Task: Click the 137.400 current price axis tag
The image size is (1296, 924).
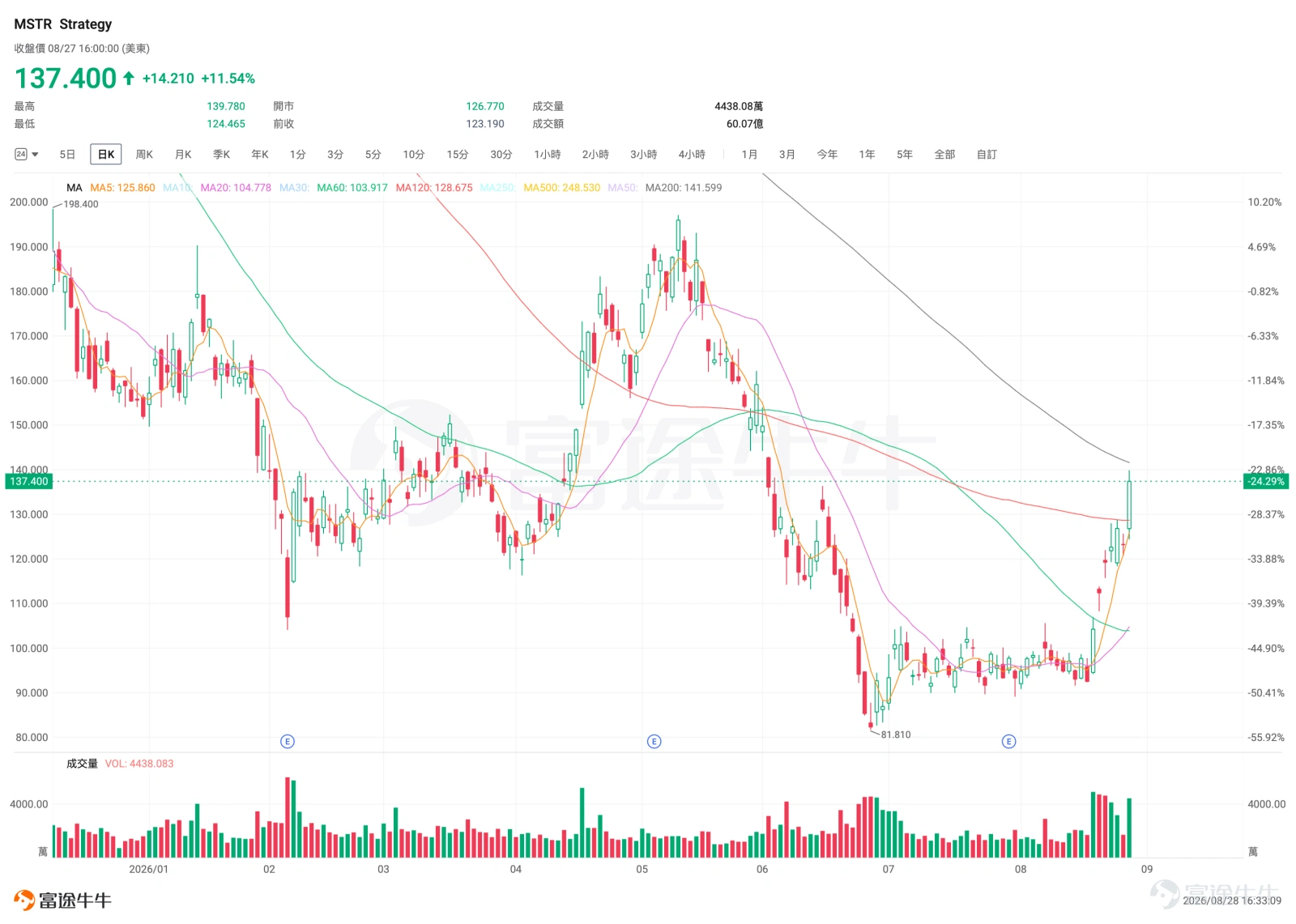Action: click(28, 481)
